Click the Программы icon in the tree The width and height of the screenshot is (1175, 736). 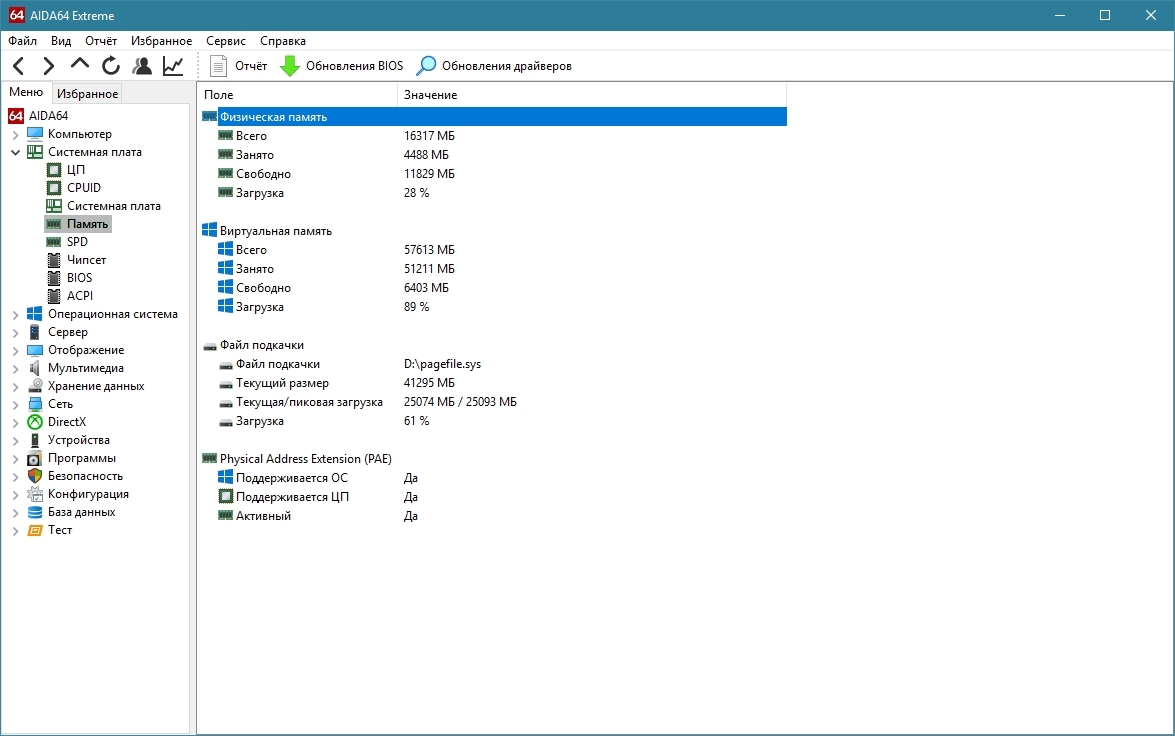[34, 458]
